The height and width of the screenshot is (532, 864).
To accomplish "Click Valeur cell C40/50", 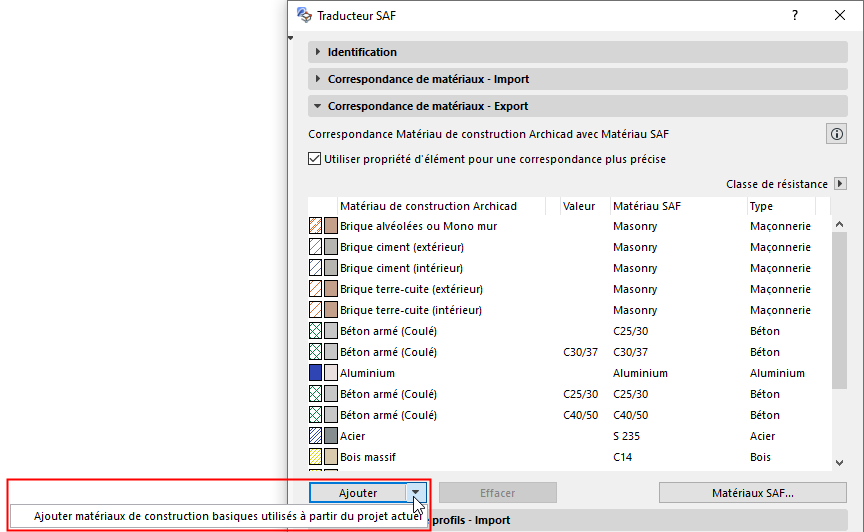I will point(580,415).
